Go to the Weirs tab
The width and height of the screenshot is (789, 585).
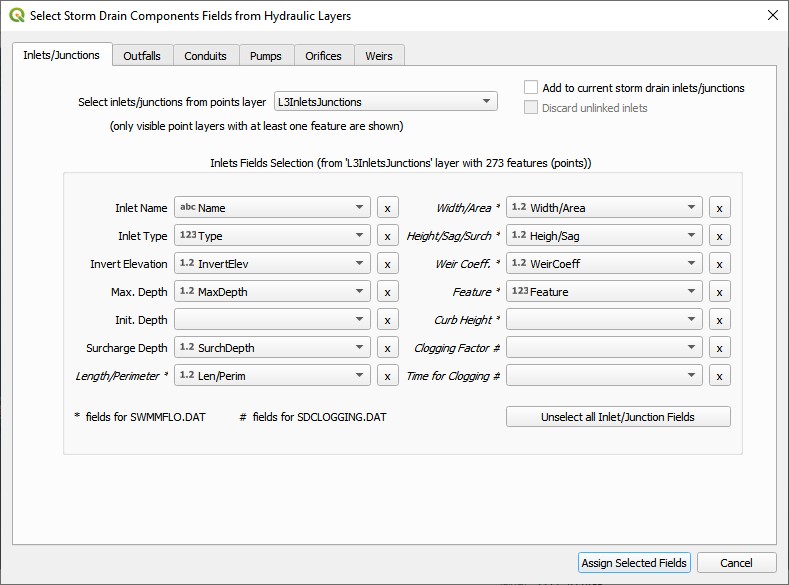(379, 56)
